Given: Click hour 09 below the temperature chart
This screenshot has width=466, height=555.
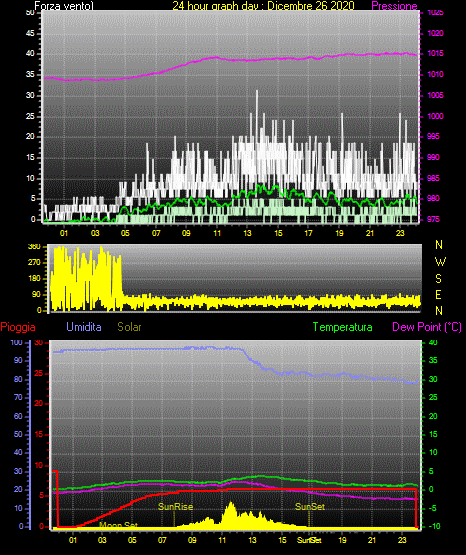Looking at the screenshot, I should point(192,540).
